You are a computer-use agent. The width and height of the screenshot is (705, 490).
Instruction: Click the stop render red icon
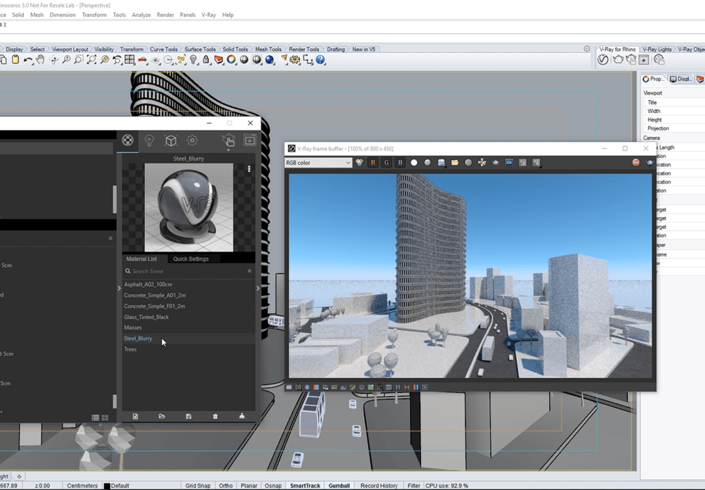click(636, 163)
